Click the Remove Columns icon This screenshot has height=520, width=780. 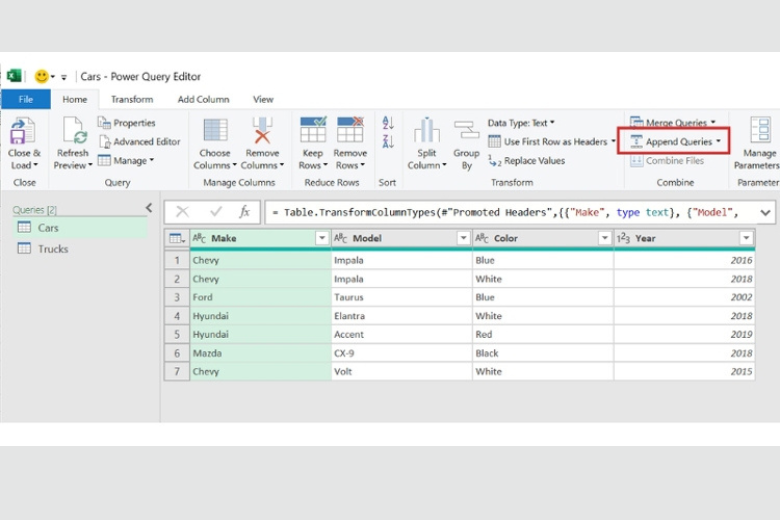(262, 131)
